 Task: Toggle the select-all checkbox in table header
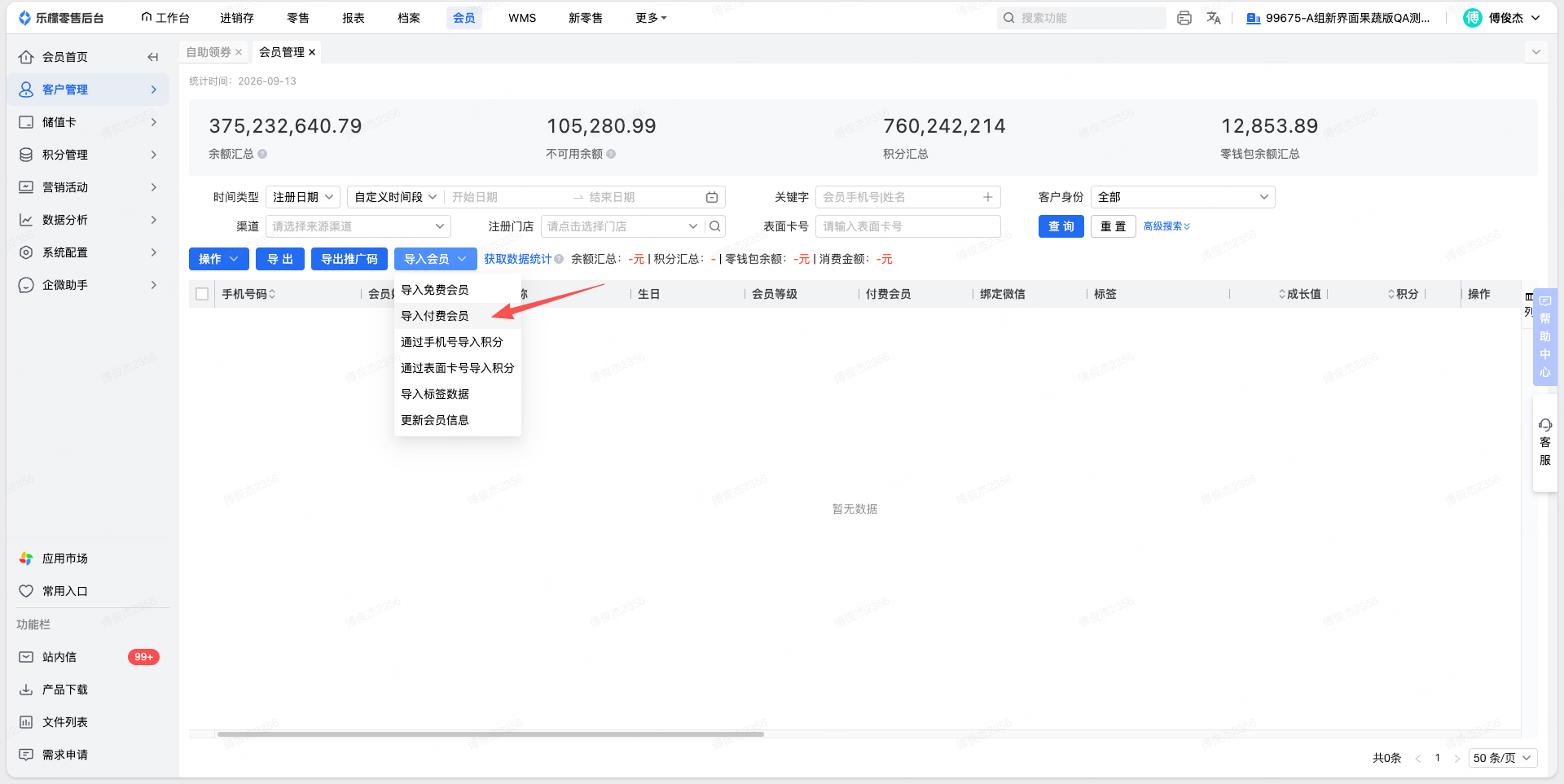pyautogui.click(x=202, y=294)
